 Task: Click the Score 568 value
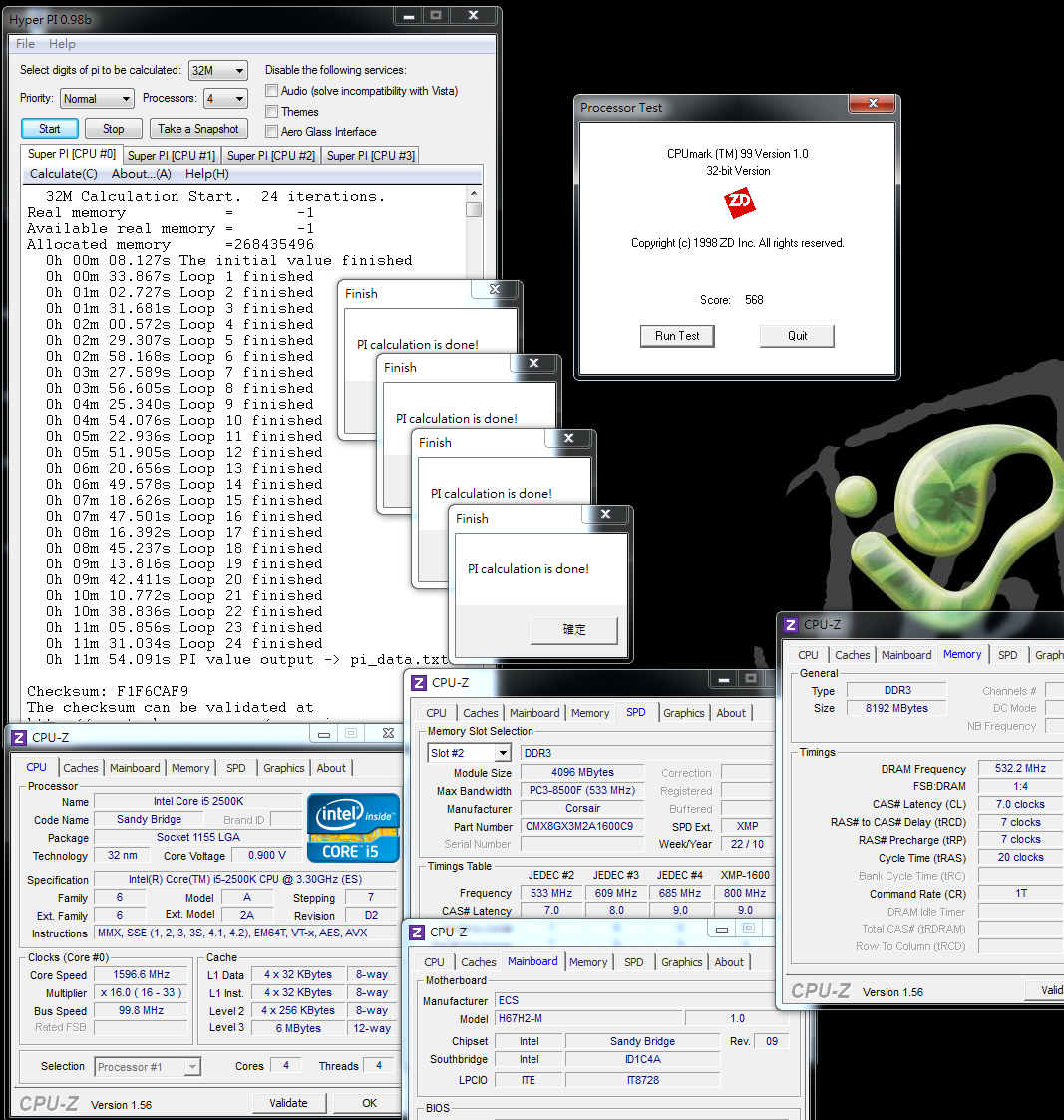click(754, 300)
